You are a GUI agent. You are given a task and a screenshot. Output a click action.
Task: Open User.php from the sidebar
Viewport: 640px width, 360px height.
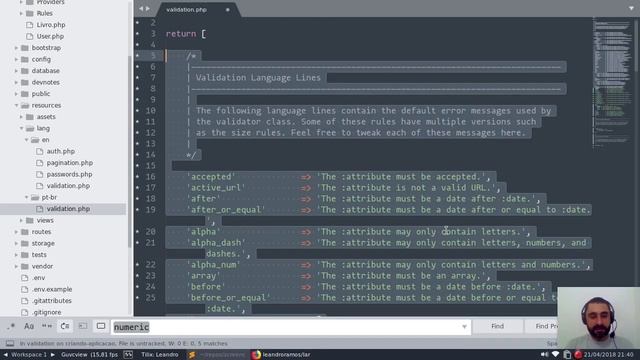50,36
